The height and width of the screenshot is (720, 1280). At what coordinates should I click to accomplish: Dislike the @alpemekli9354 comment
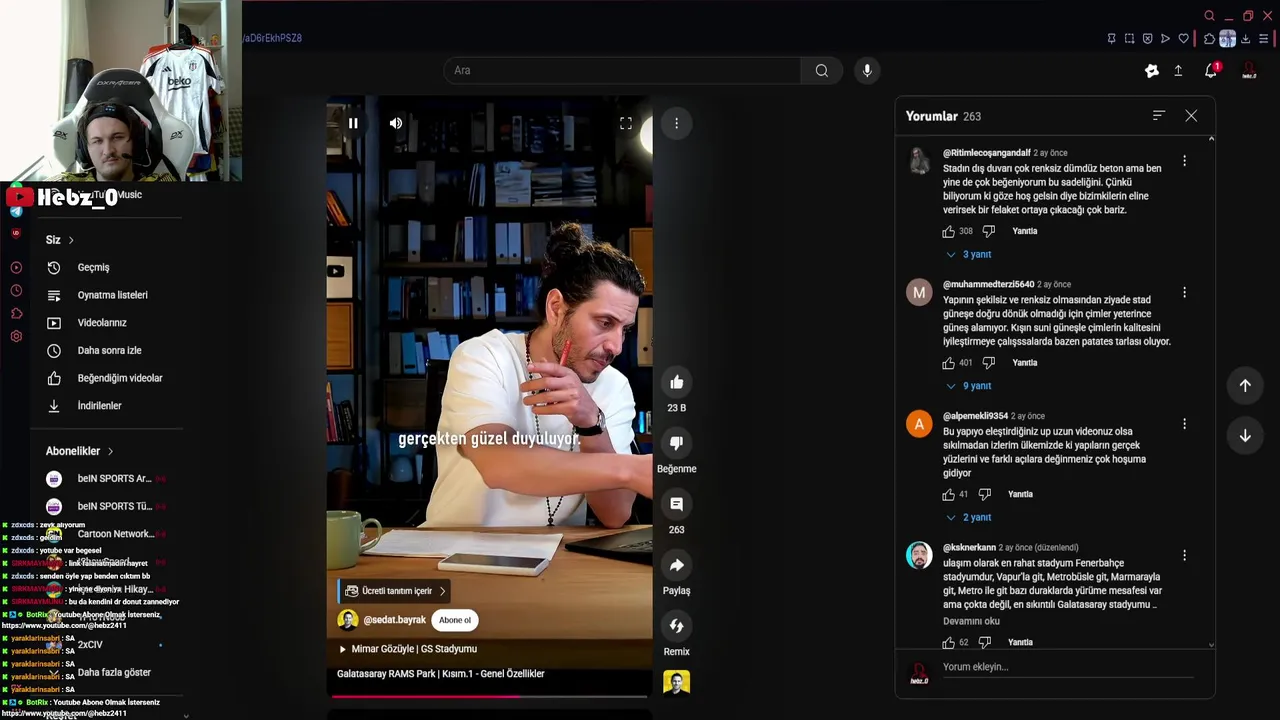984,494
